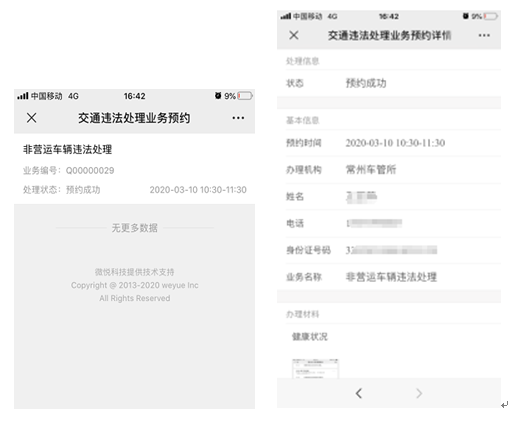Tap the battery icon on left phone status bar
Screen dimensions: 518x425
245,96
